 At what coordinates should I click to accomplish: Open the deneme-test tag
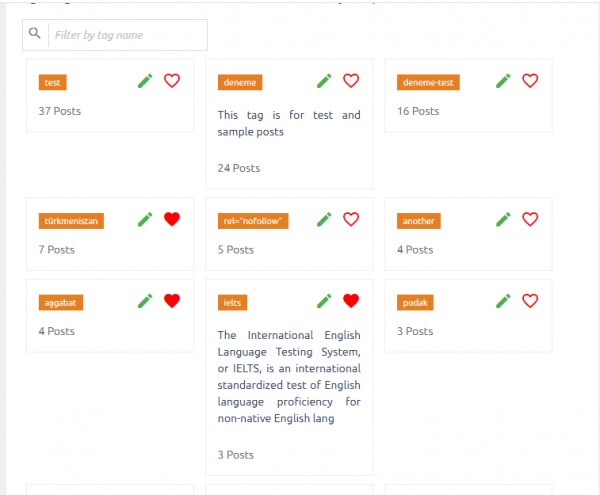pyautogui.click(x=428, y=83)
